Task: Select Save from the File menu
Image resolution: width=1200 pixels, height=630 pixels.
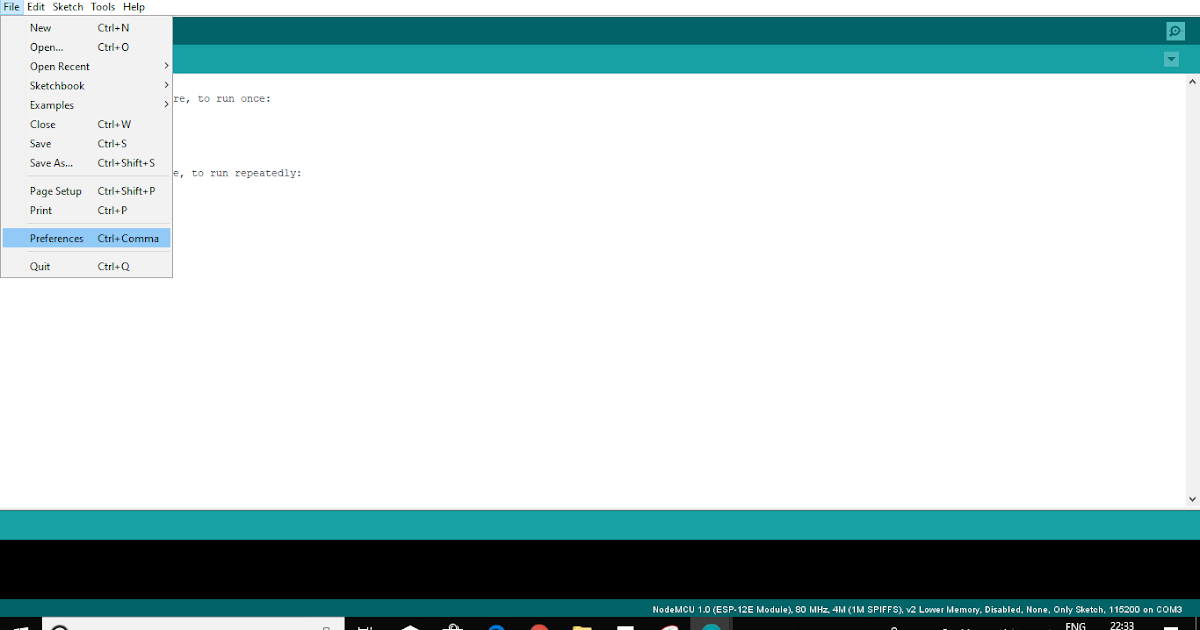Action: [x=86, y=144]
